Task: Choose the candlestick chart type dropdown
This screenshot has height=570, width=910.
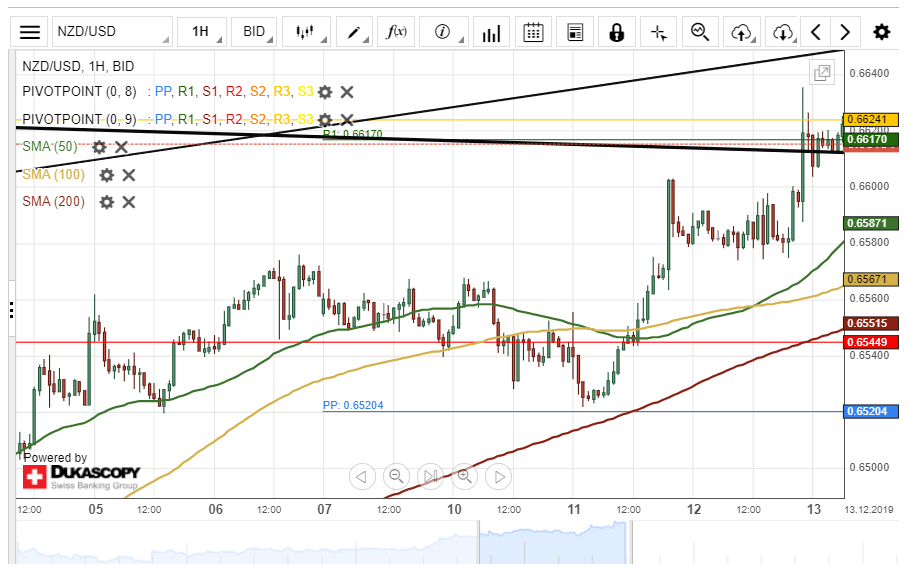Action: 306,32
